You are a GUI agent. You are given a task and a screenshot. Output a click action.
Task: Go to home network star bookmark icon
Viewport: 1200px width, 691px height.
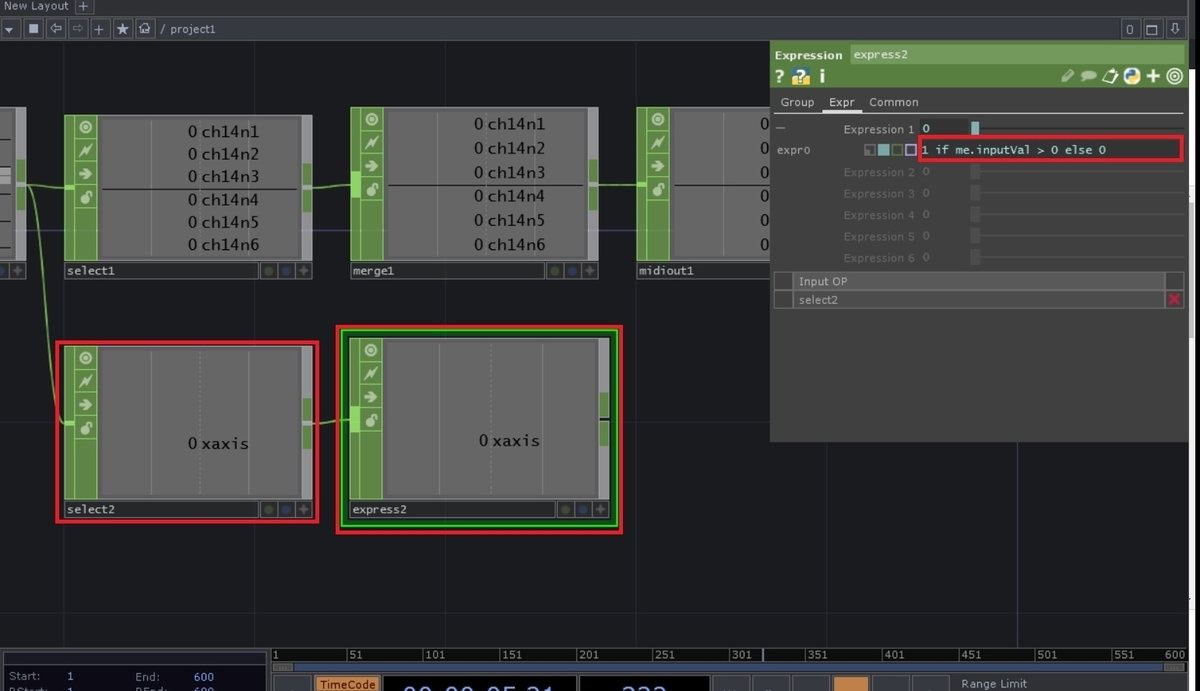pyautogui.click(x=122, y=29)
